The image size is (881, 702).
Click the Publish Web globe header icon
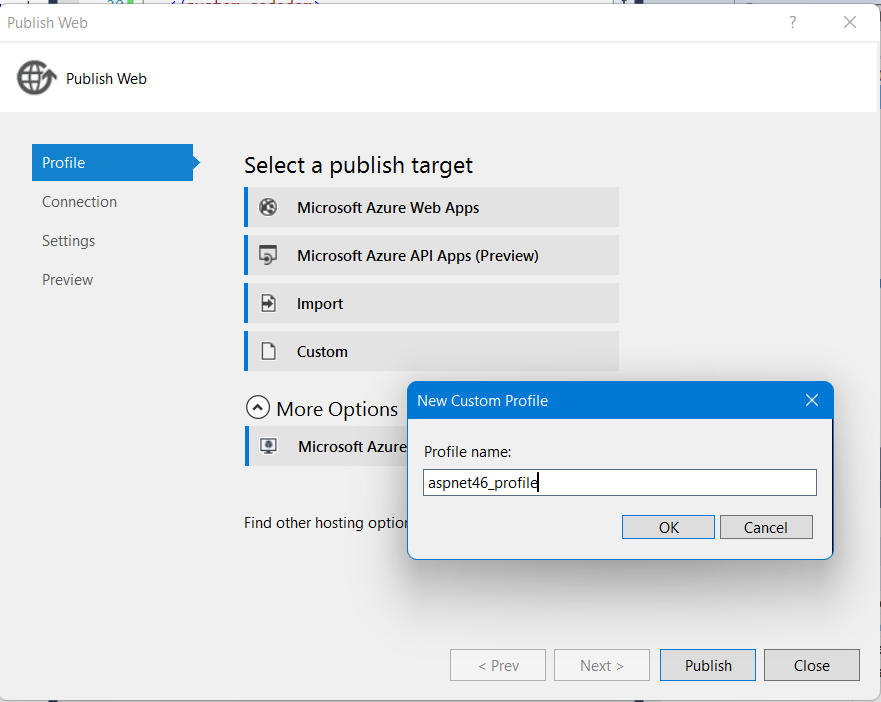[x=37, y=78]
